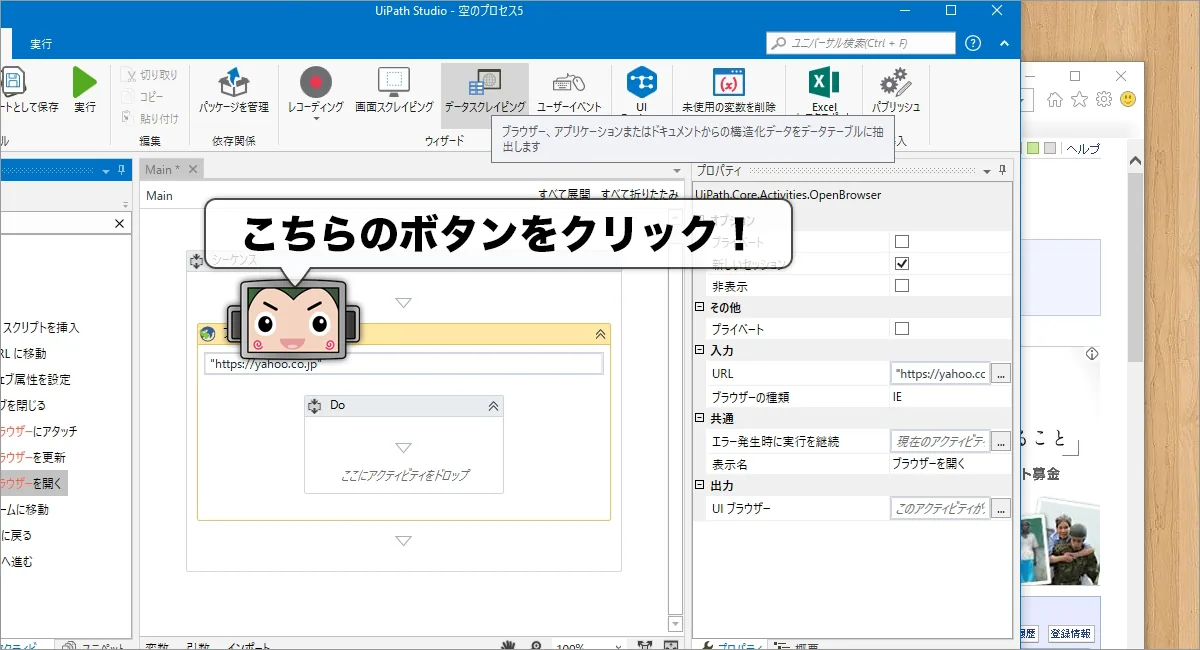Toggle the プライベート checkbox under その他
1200x650 pixels.
pyautogui.click(x=902, y=329)
